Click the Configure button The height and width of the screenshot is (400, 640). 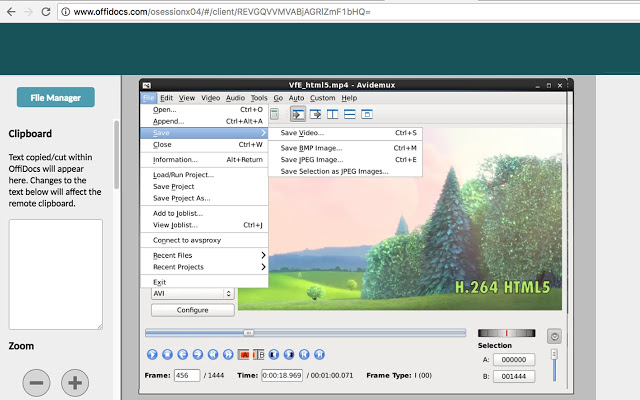pyautogui.click(x=193, y=310)
